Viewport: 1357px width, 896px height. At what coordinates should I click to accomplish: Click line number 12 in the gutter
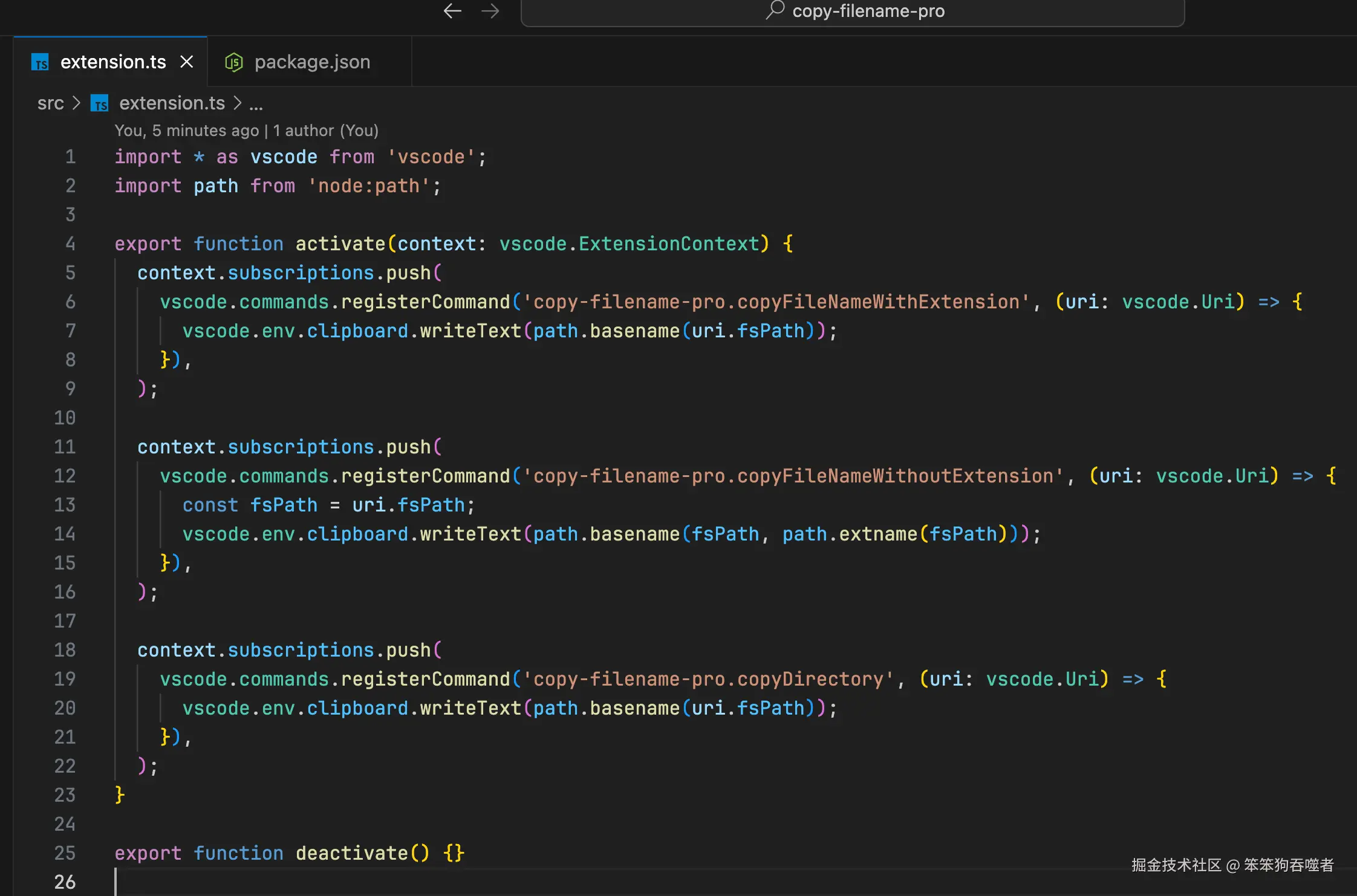pos(65,476)
